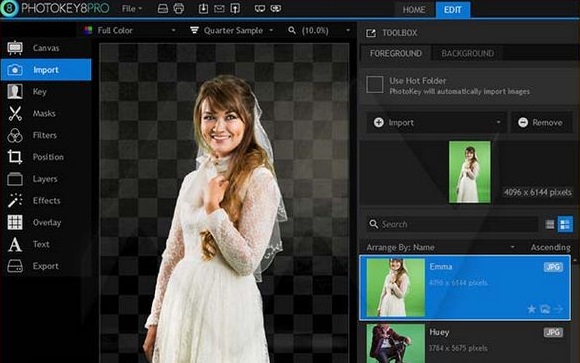Switch to the HOME tab

pos(414,10)
